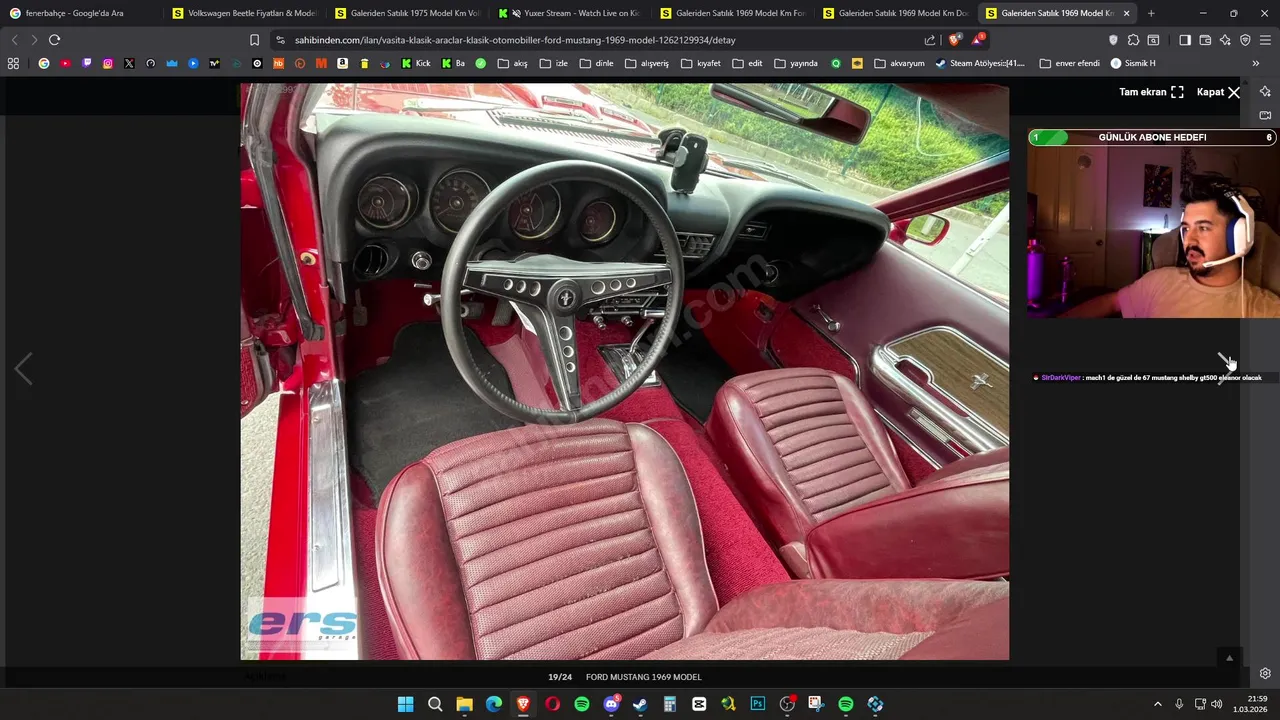Toggle the browser sidebar panel
The width and height of the screenshot is (1280, 720).
[1185, 40]
